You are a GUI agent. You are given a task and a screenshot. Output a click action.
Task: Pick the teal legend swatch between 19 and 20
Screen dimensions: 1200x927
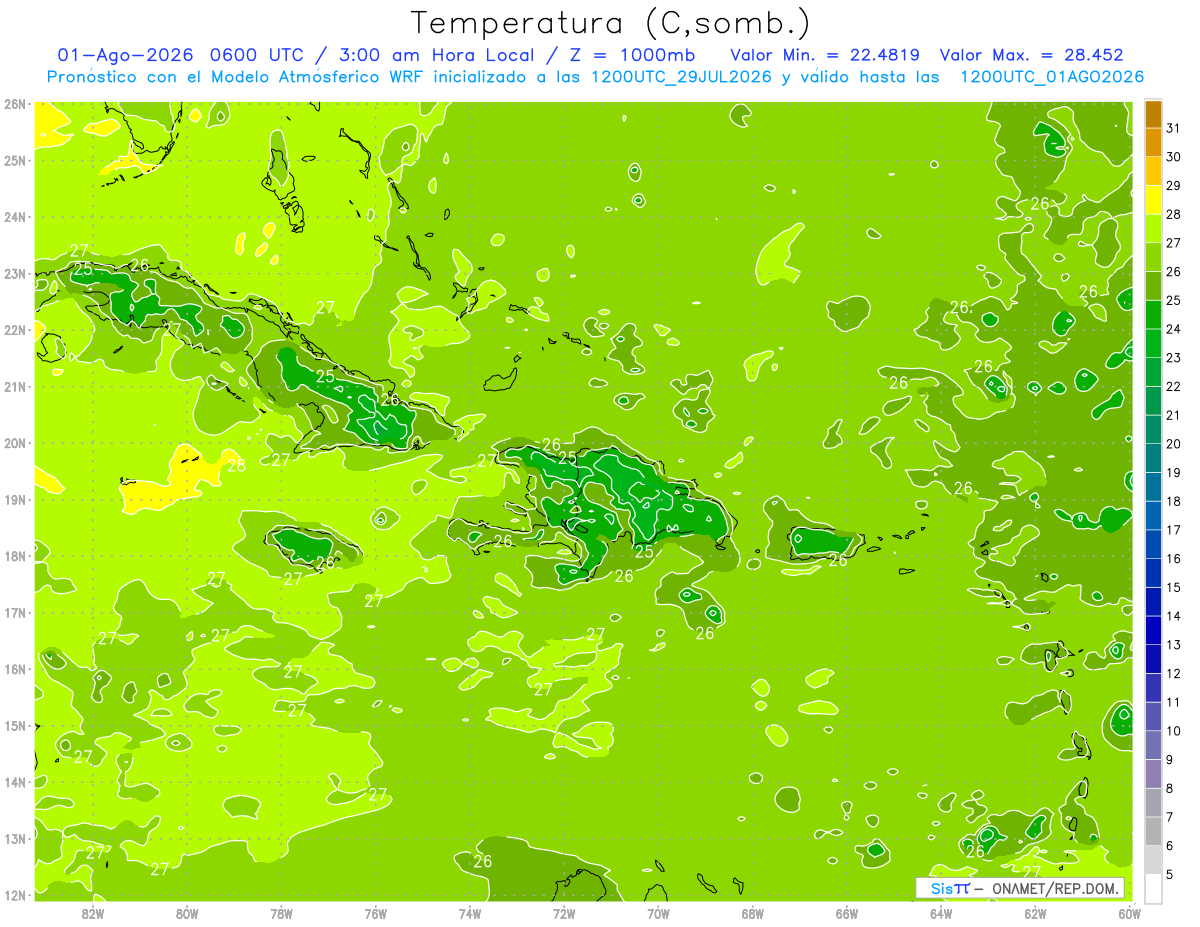1153,458
